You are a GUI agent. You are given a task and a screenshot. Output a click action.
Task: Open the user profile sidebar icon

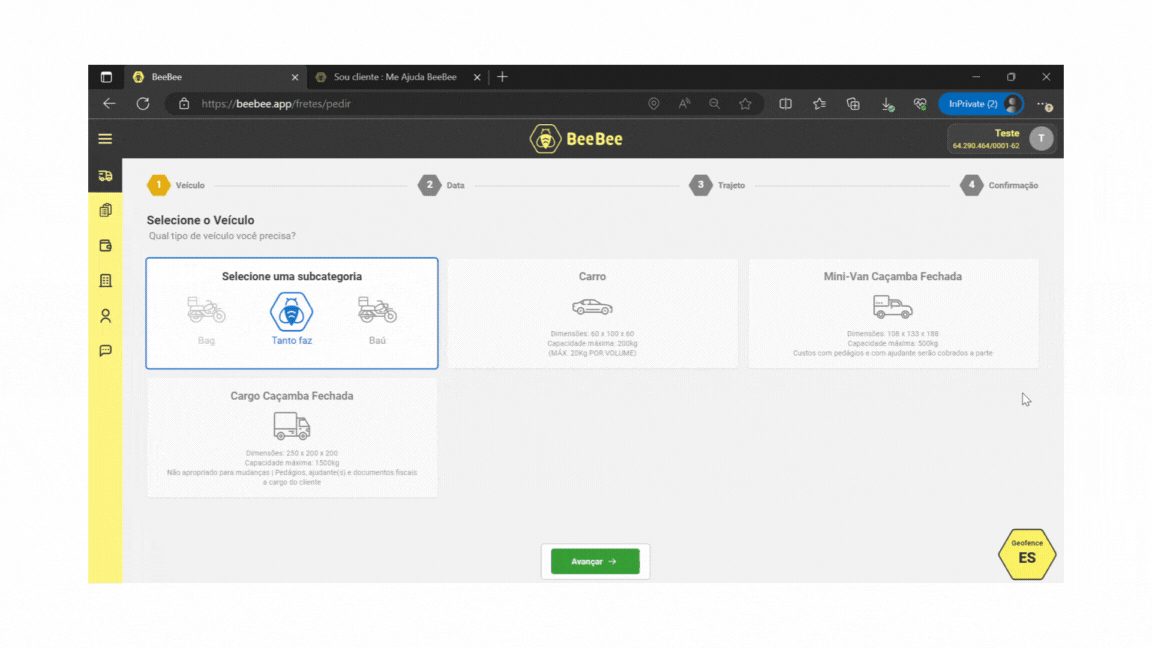pyautogui.click(x=105, y=316)
